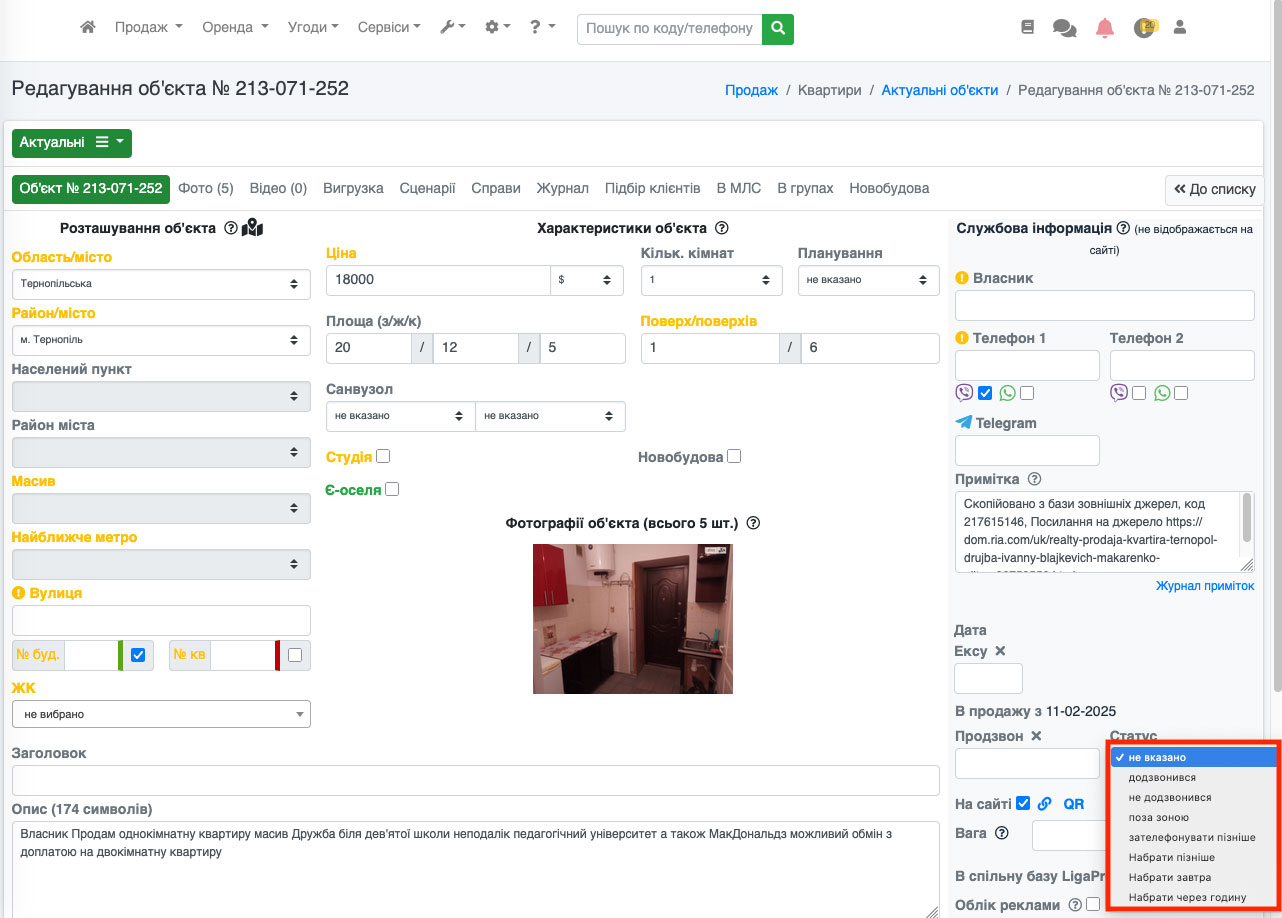Click the red notification bell

coord(1104,28)
